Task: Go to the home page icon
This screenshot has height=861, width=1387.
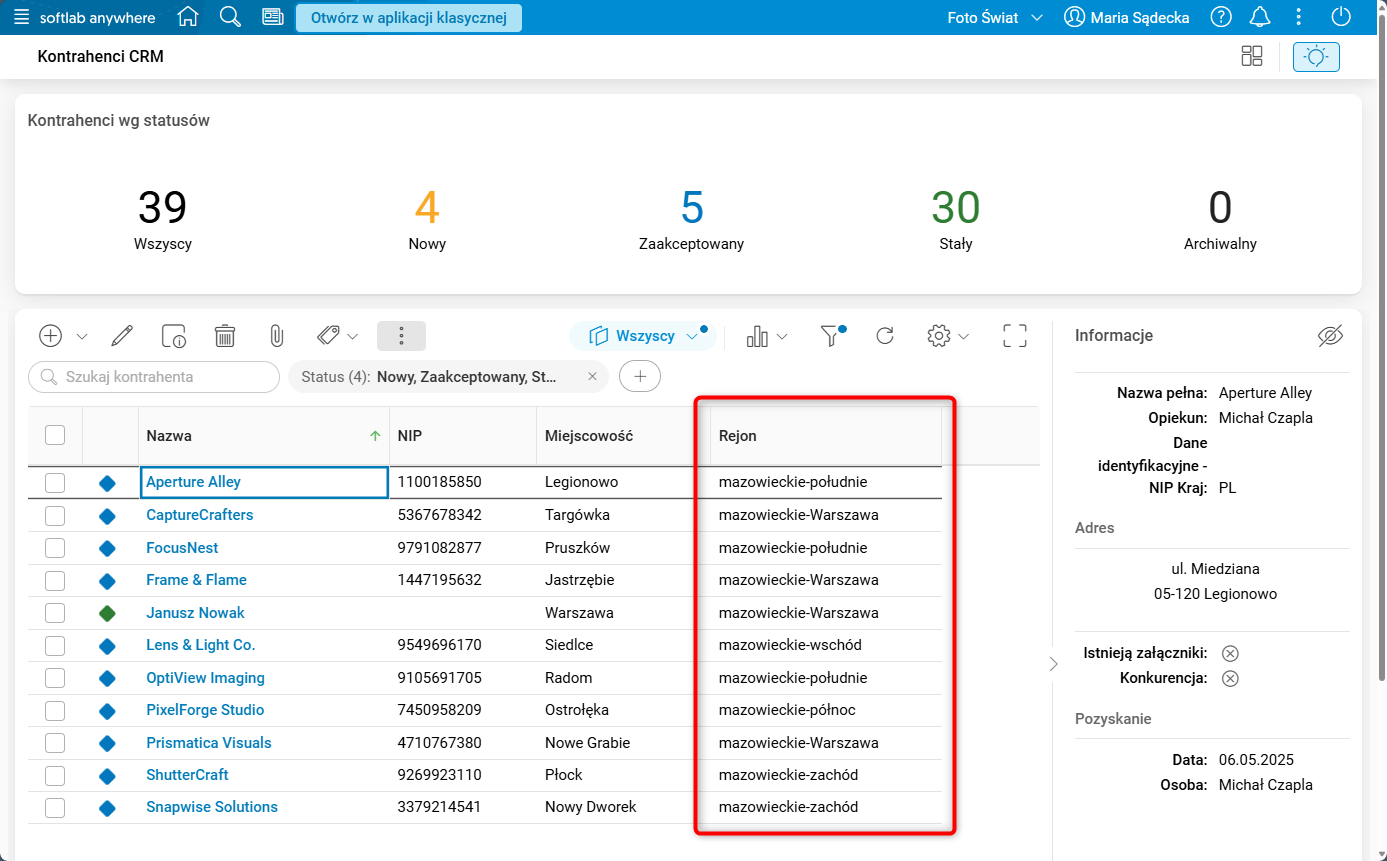Action: point(187,17)
